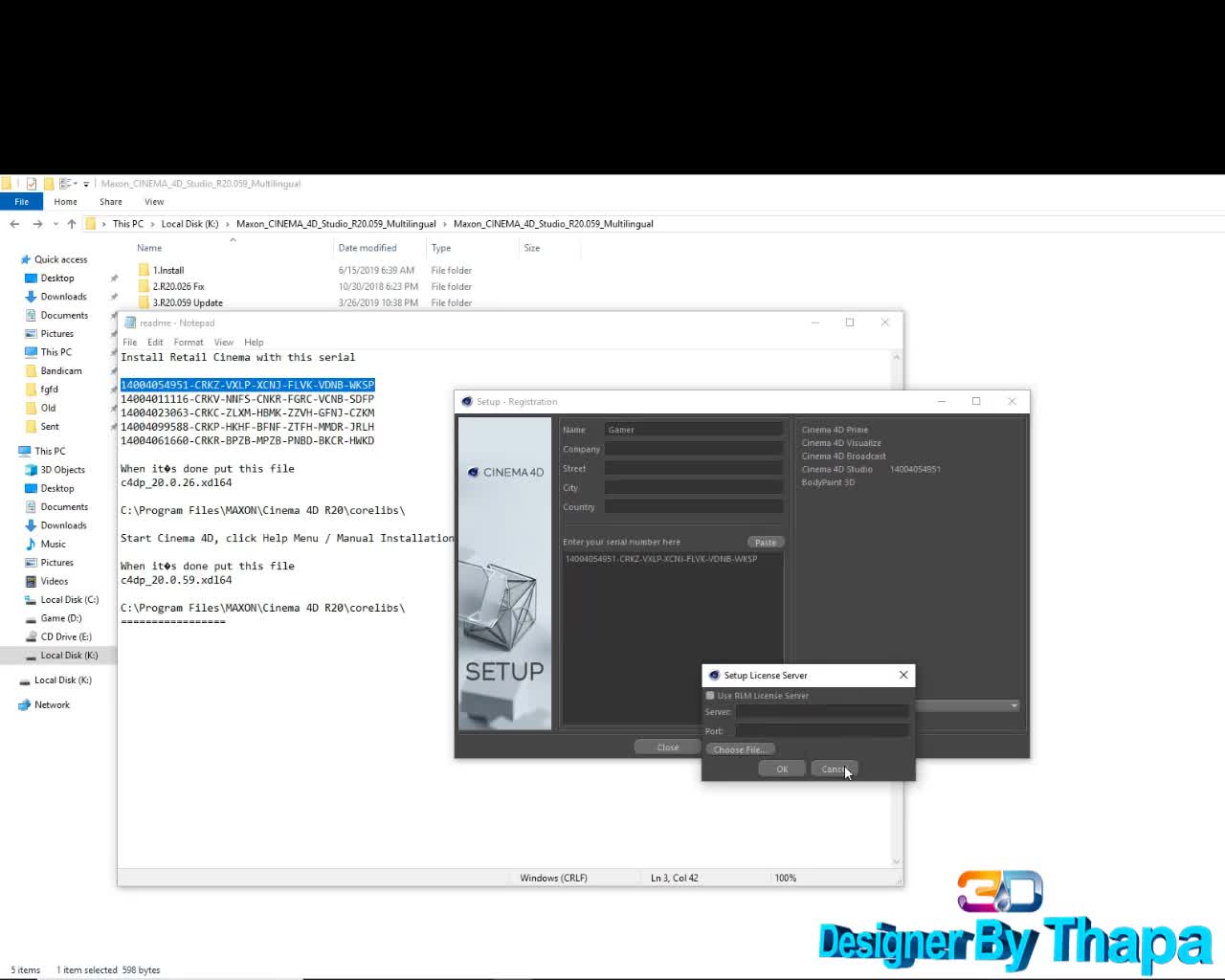The height and width of the screenshot is (980, 1225).
Task: Cancel the Setup License Server dialog
Action: click(x=834, y=769)
